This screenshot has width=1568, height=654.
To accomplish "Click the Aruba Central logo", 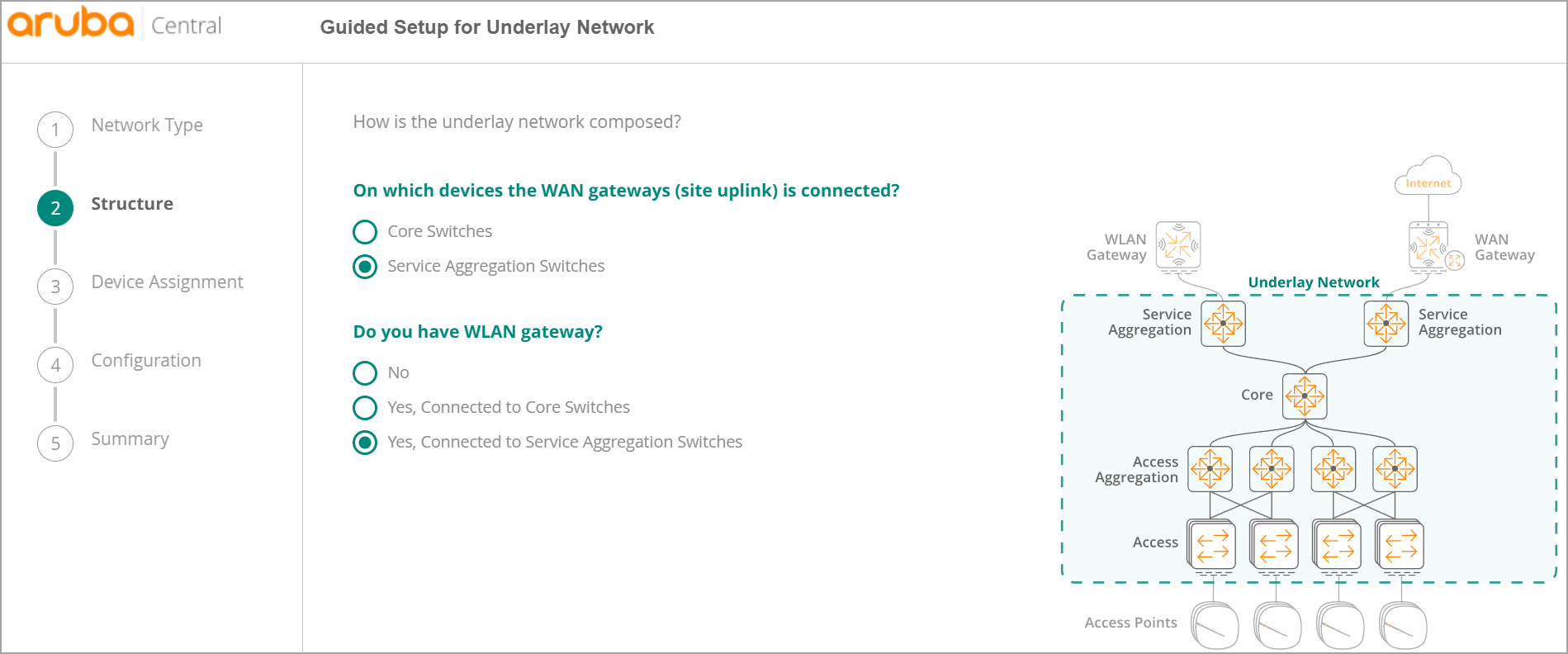I will tap(114, 24).
